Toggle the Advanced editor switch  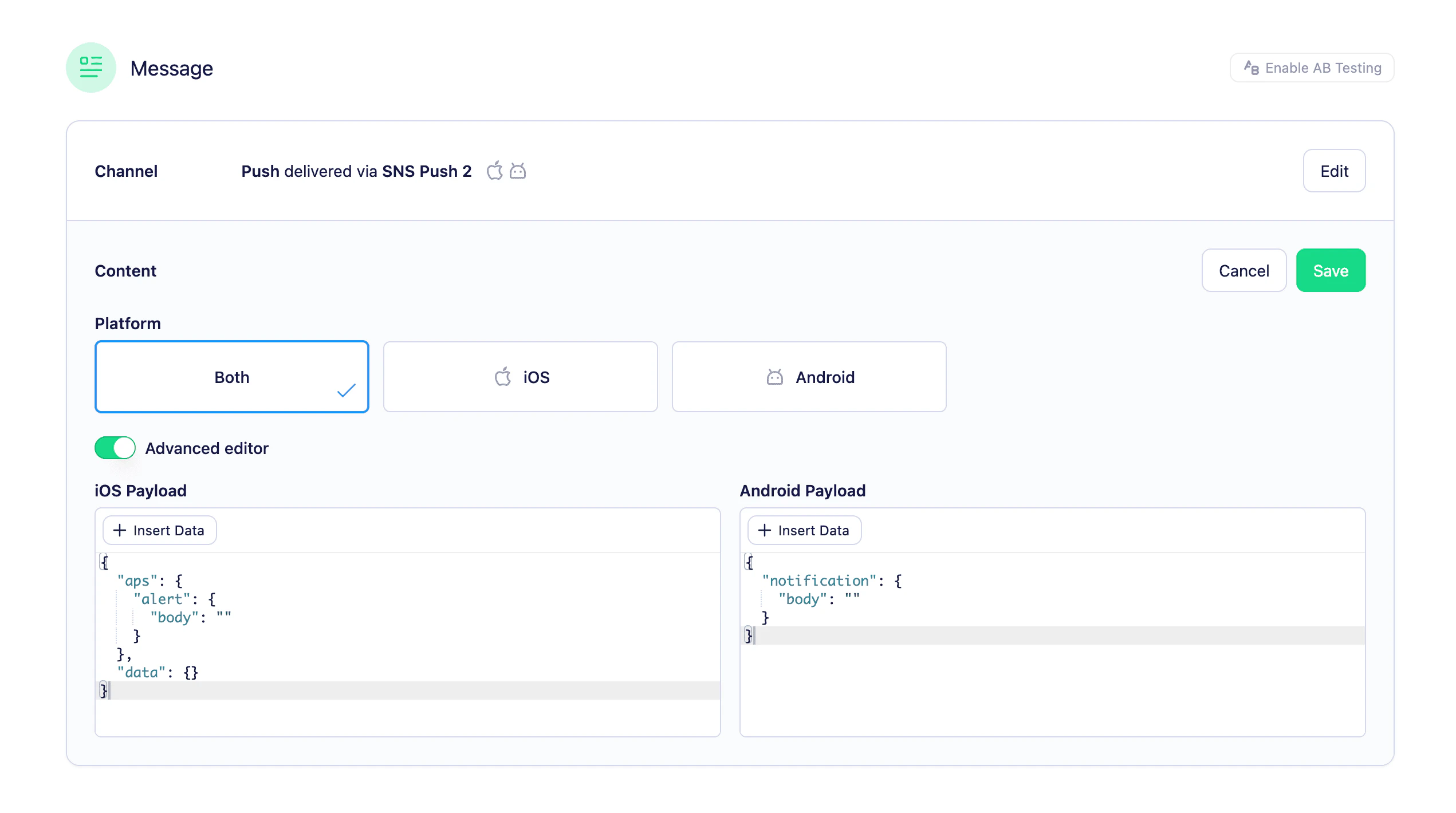pos(115,448)
